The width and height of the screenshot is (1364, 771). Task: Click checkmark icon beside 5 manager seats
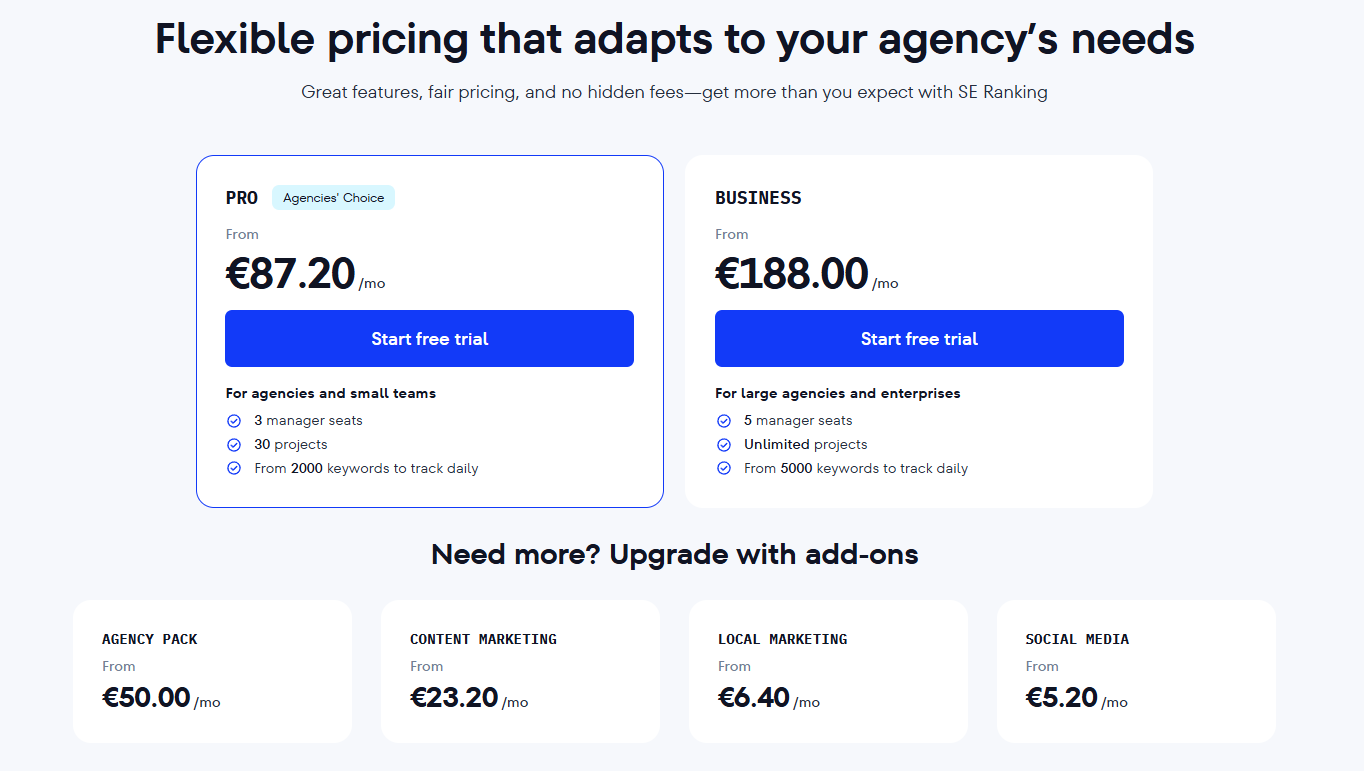tap(724, 421)
